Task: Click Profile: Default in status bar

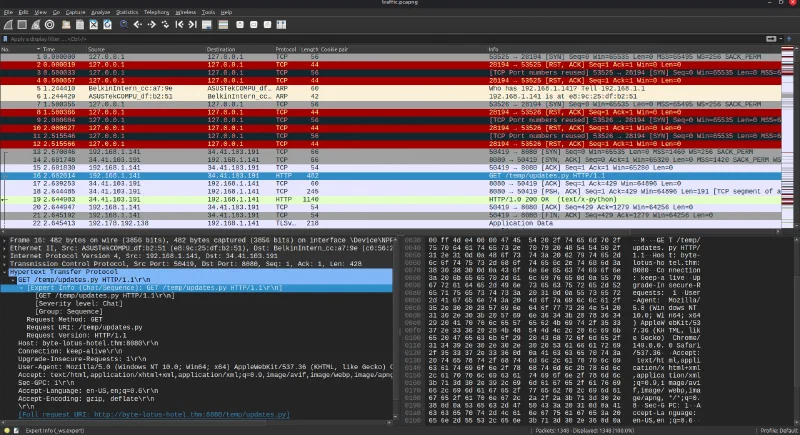Action: click(x=778, y=430)
